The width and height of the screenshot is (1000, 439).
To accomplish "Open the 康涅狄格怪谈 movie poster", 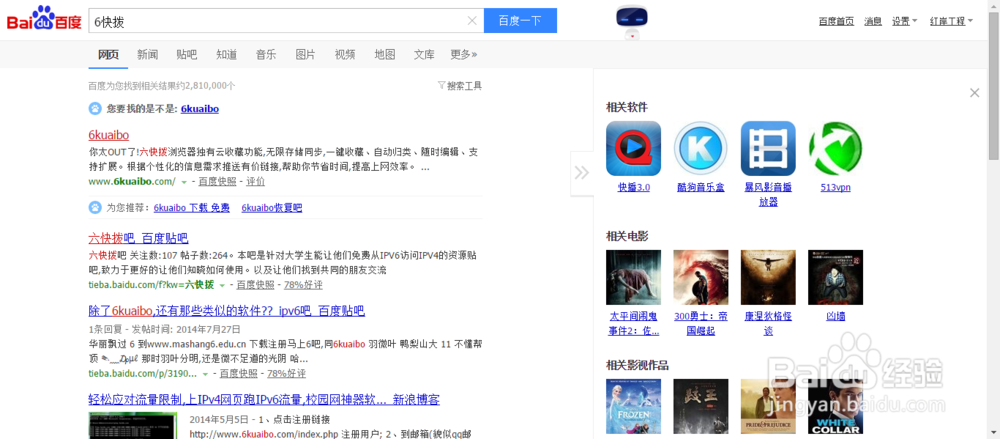I will (x=768, y=277).
